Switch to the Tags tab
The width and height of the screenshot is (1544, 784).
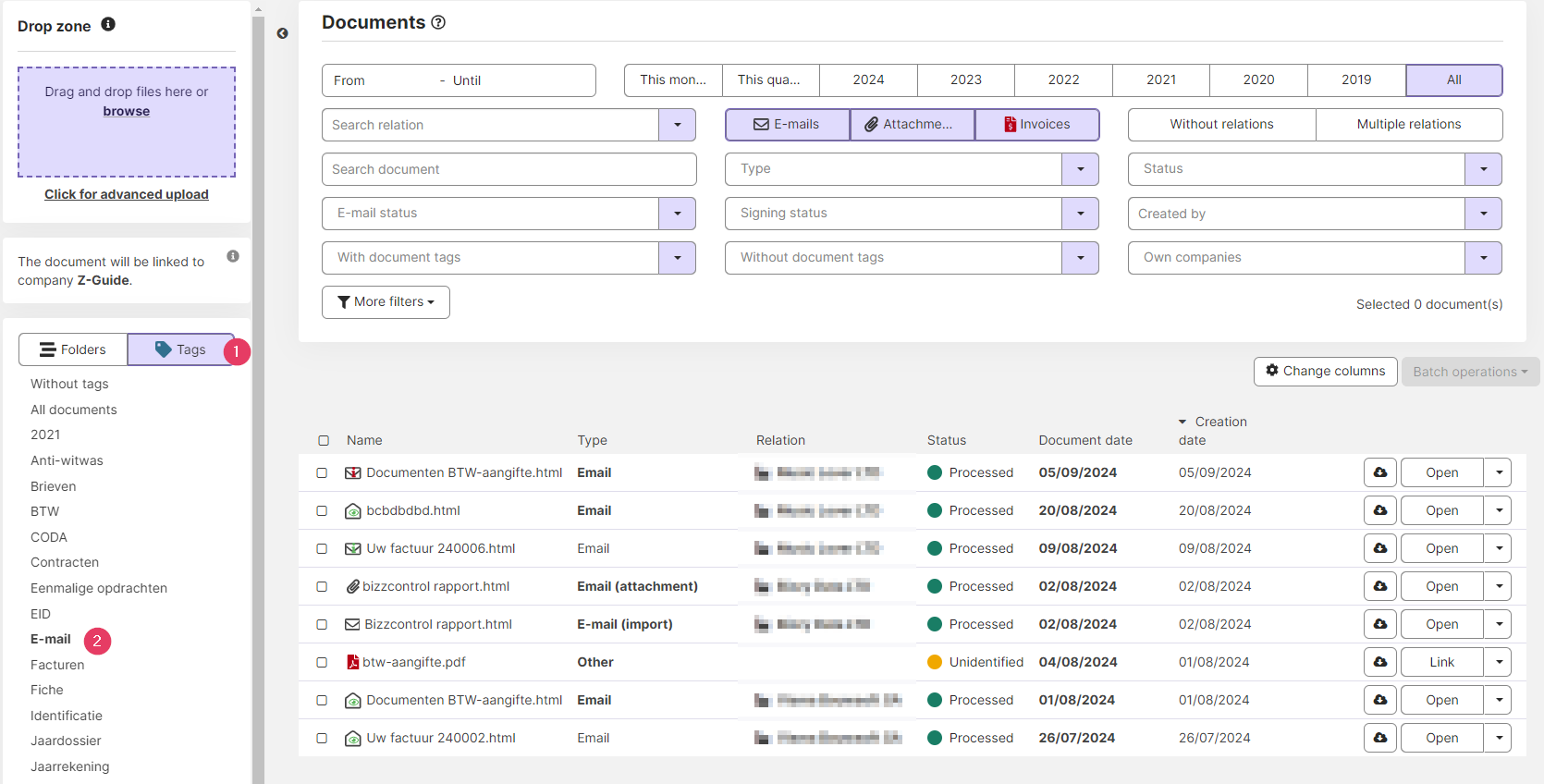click(180, 349)
